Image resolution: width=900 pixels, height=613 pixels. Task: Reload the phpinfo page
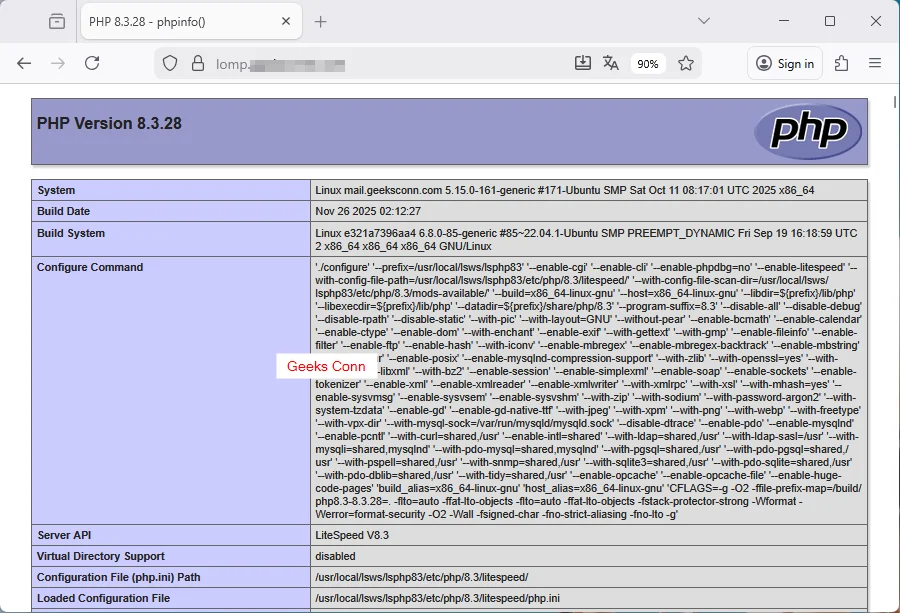91,62
